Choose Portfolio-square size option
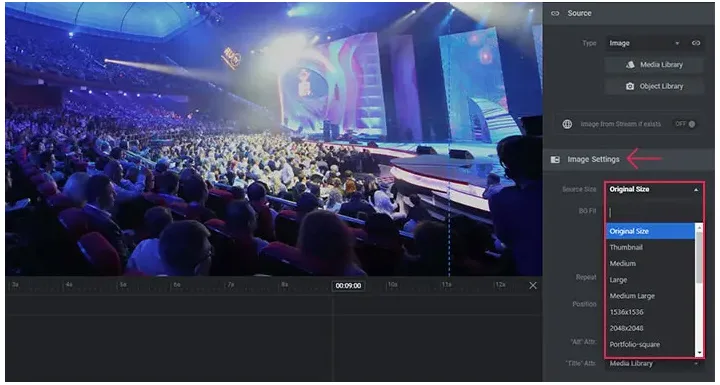The width and height of the screenshot is (720, 385). (x=650, y=344)
